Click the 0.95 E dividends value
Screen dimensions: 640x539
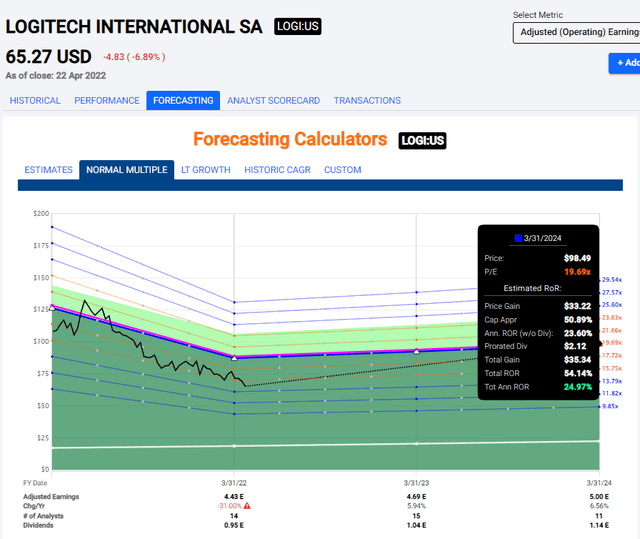(x=234, y=525)
